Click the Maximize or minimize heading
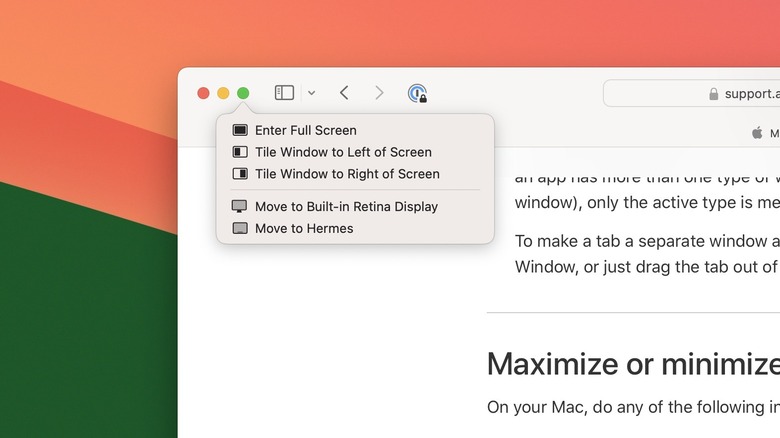The width and height of the screenshot is (780, 438). [632, 363]
